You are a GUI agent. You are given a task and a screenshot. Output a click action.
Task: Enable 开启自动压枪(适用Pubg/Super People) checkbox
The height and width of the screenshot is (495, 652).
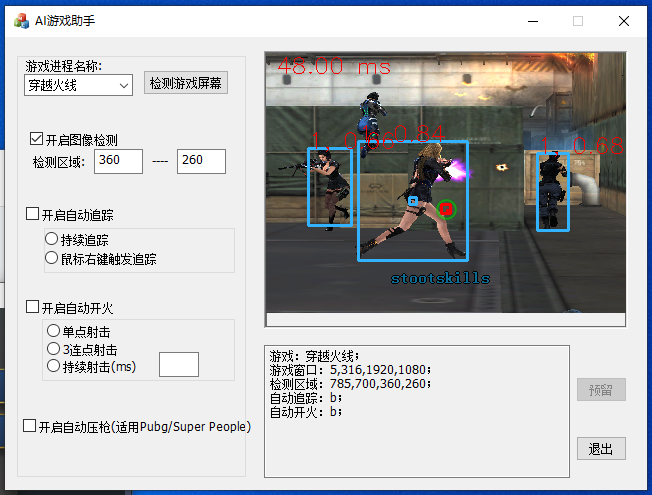30,426
